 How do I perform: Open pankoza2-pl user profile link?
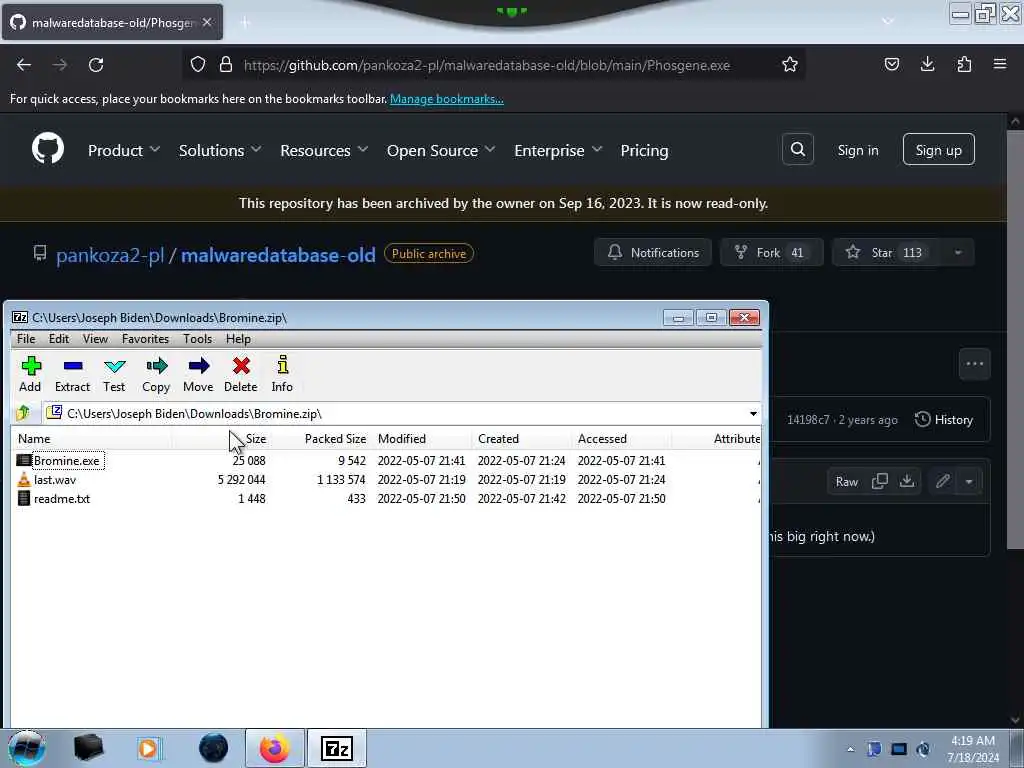(110, 254)
